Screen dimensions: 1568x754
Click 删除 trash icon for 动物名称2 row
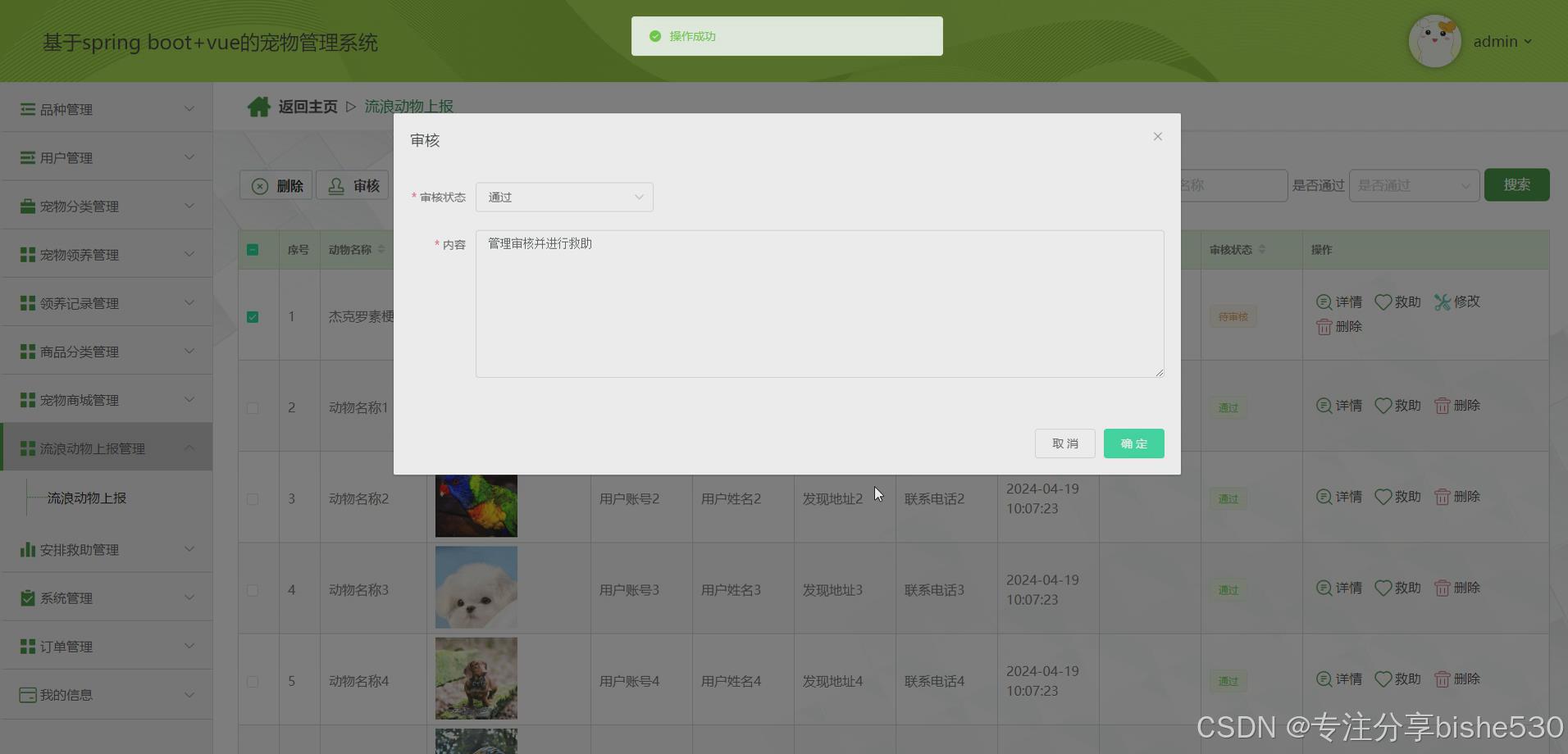(x=1443, y=497)
